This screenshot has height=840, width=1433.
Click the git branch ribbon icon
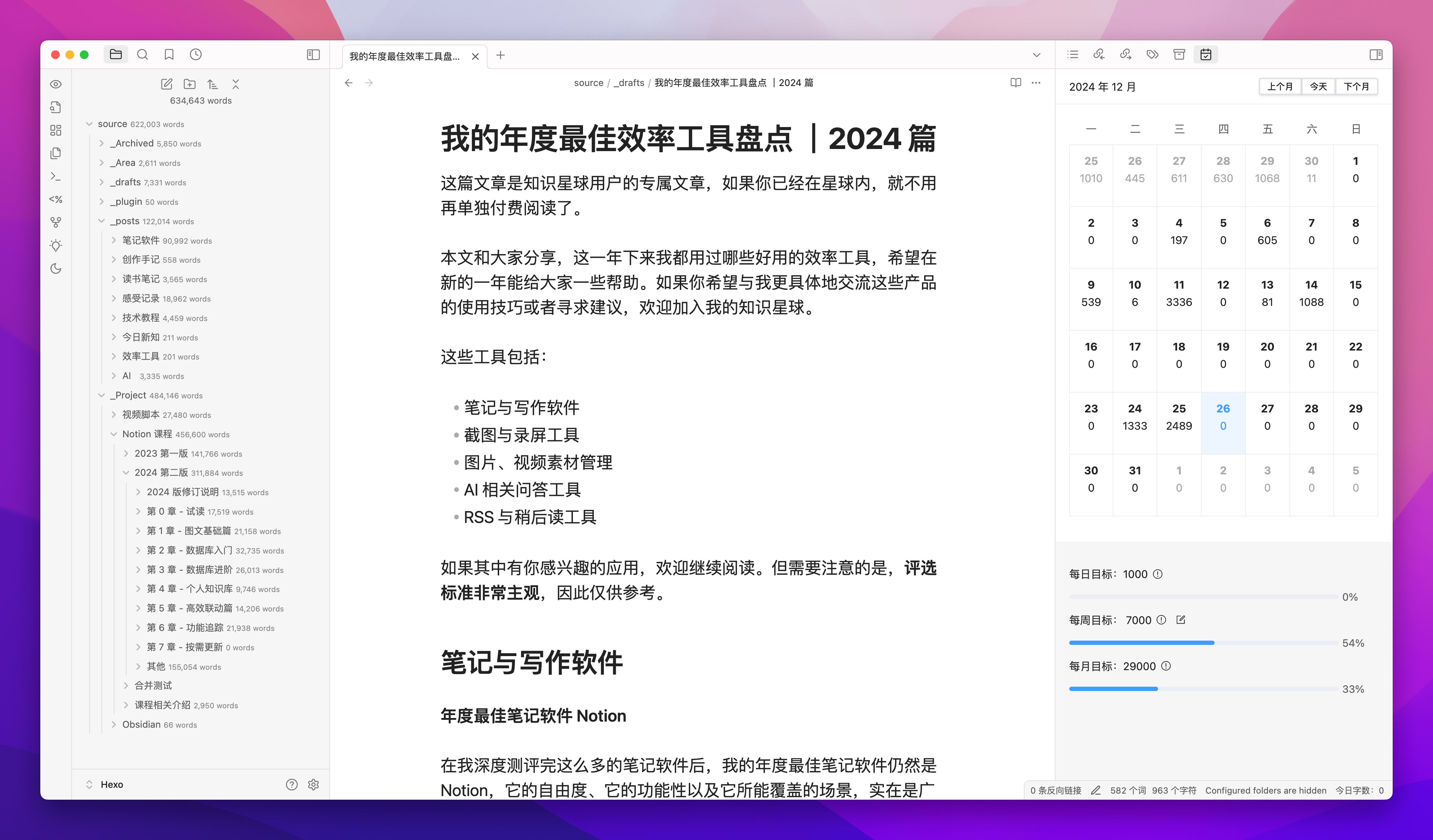(x=56, y=222)
